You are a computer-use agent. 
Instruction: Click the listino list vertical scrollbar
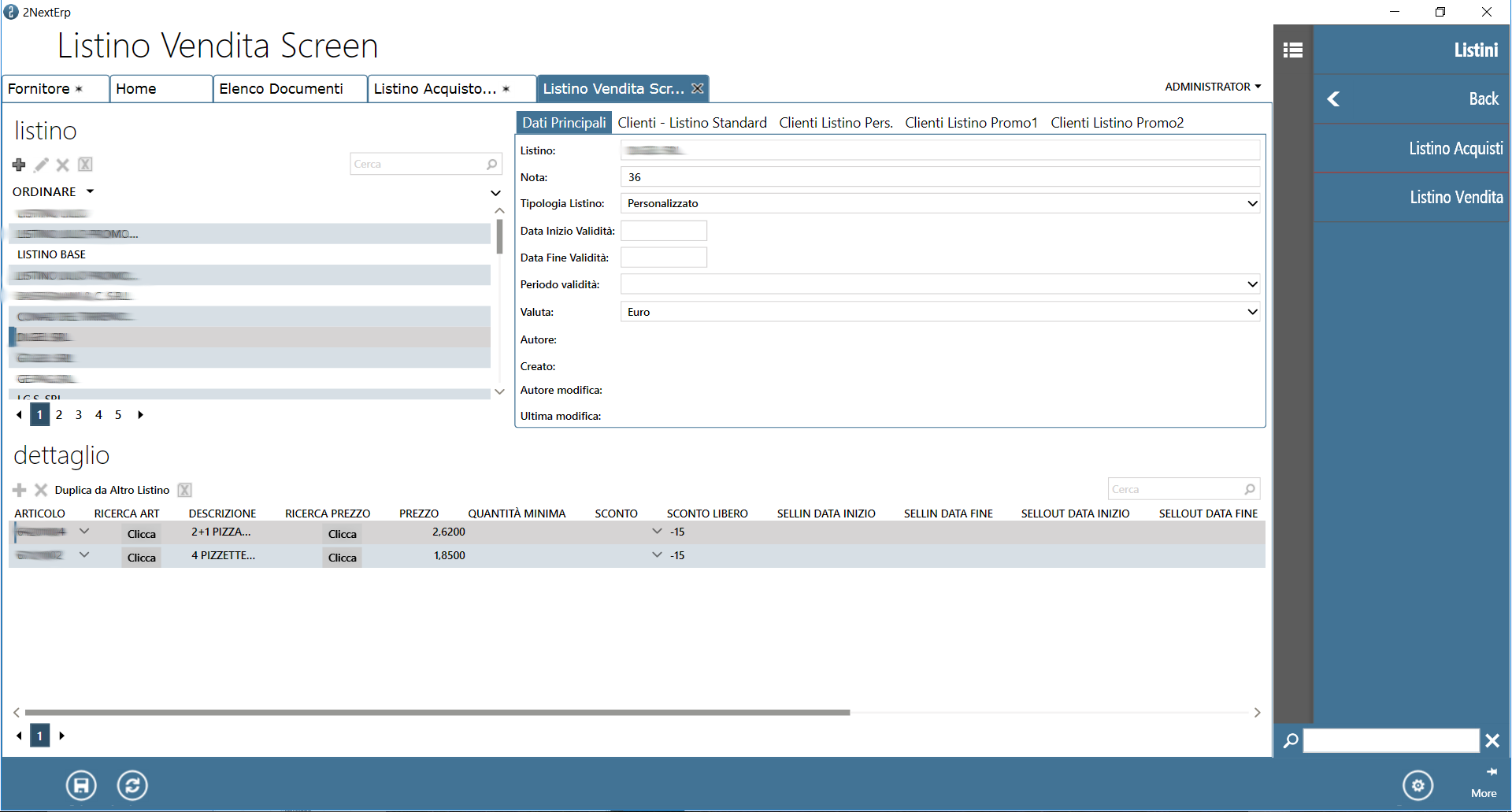point(499,236)
